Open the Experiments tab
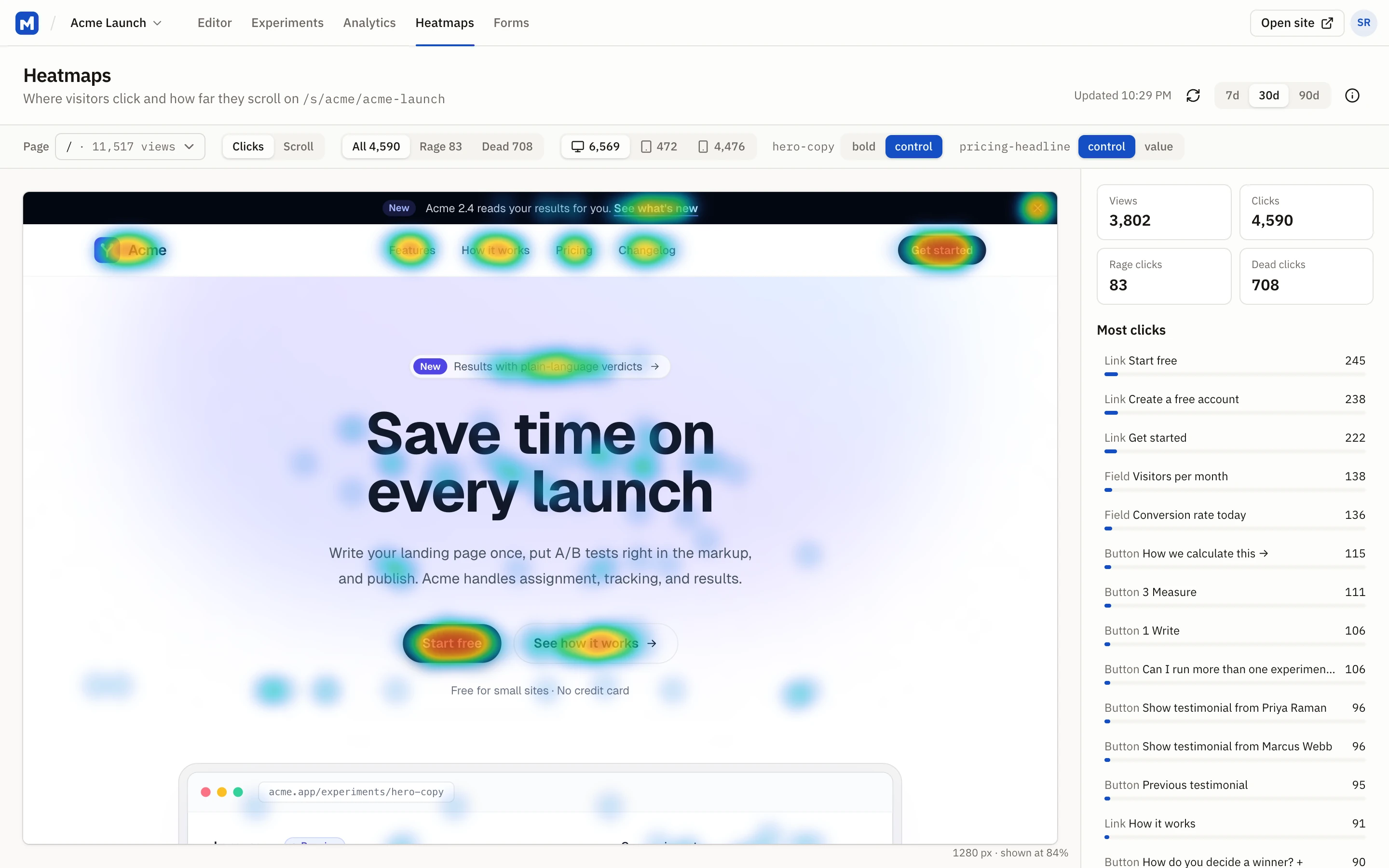The width and height of the screenshot is (1389, 868). (287, 23)
